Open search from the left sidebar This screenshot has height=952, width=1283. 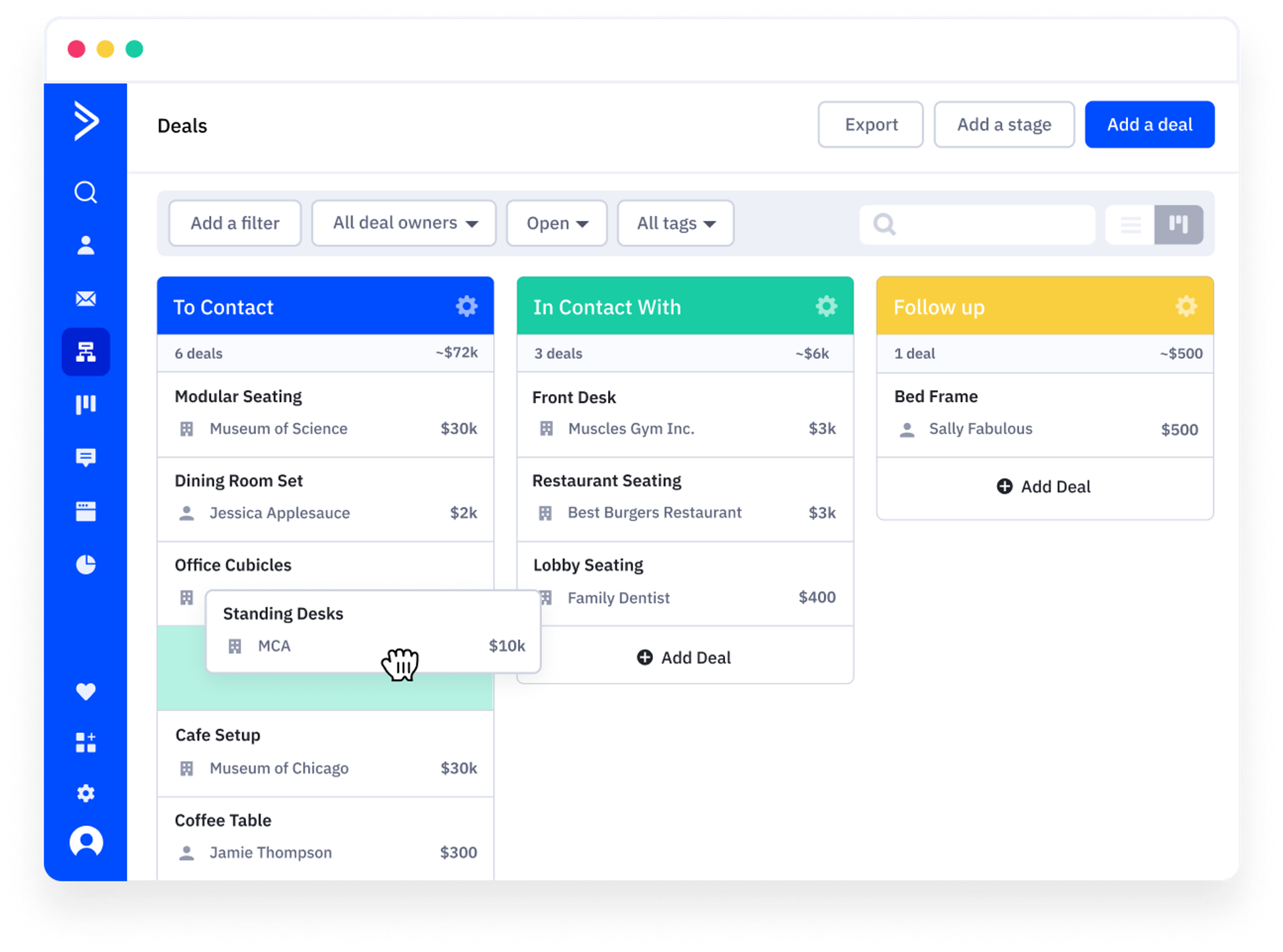pyautogui.click(x=86, y=192)
